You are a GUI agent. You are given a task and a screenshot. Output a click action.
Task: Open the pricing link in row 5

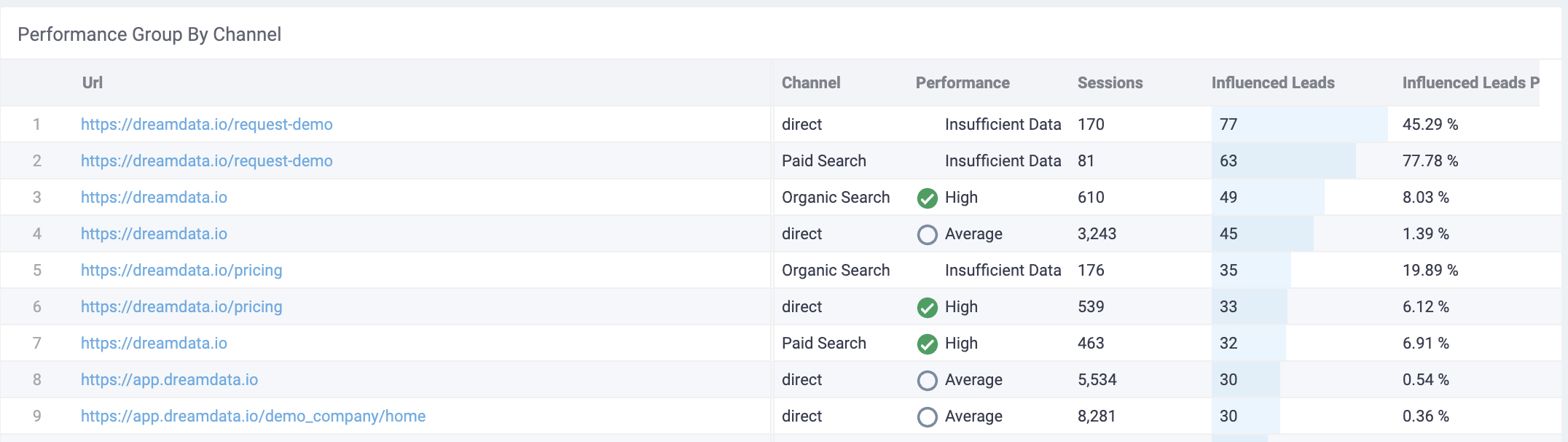click(181, 270)
